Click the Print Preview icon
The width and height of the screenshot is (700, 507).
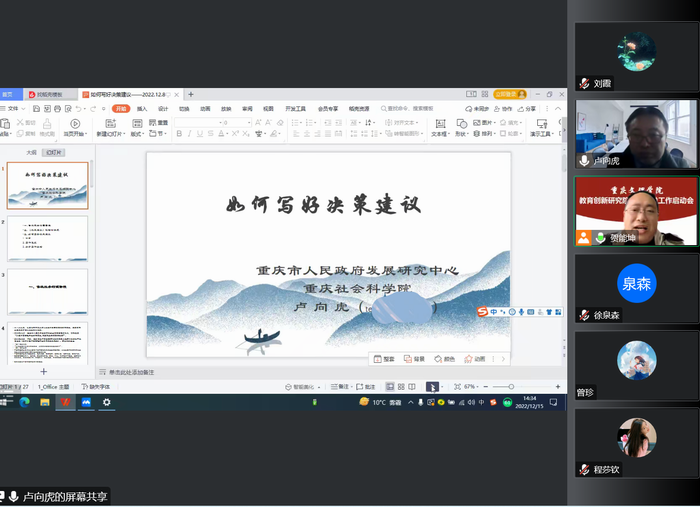tap(68, 108)
